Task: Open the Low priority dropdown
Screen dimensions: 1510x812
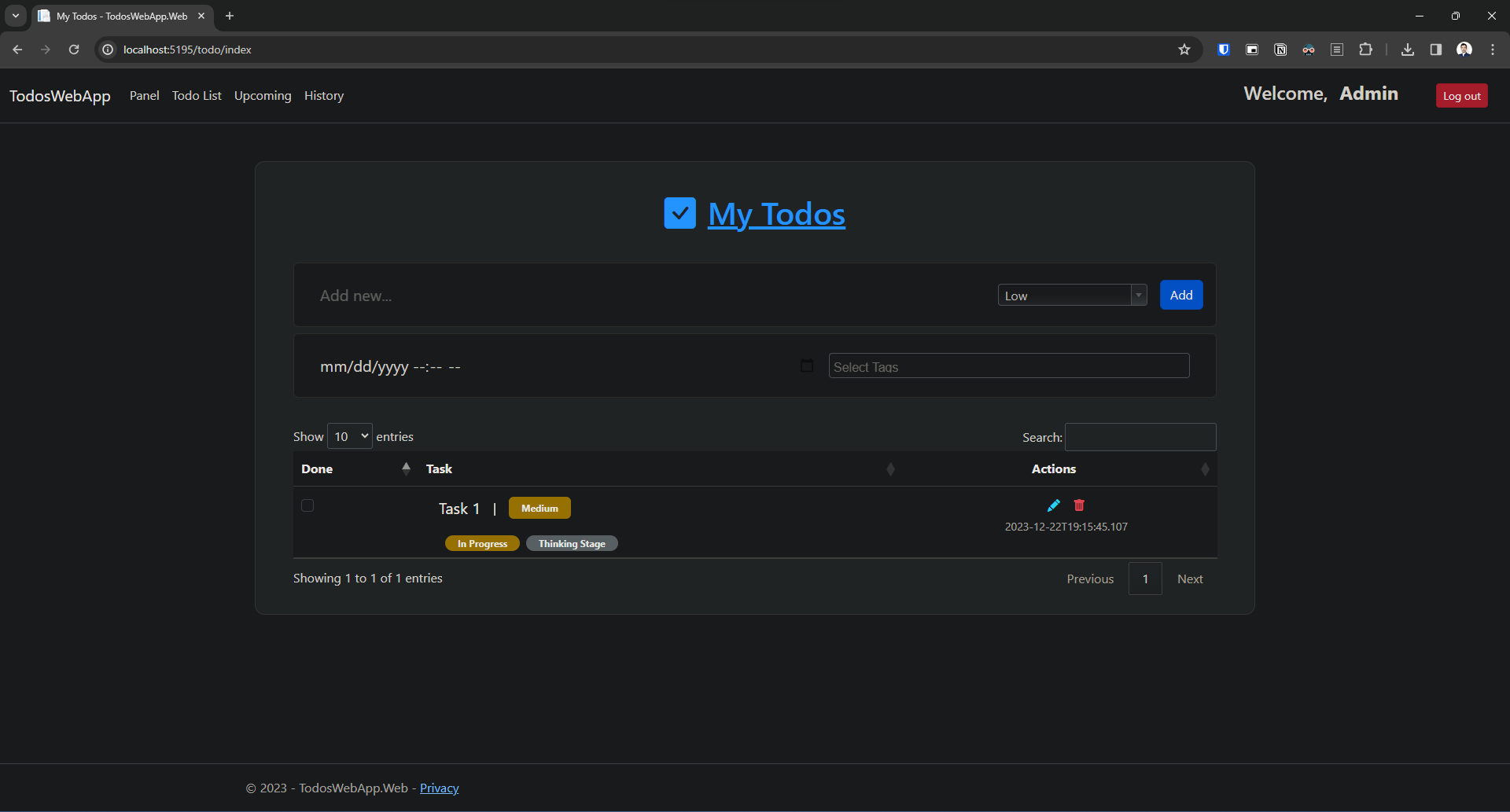Action: click(1073, 296)
